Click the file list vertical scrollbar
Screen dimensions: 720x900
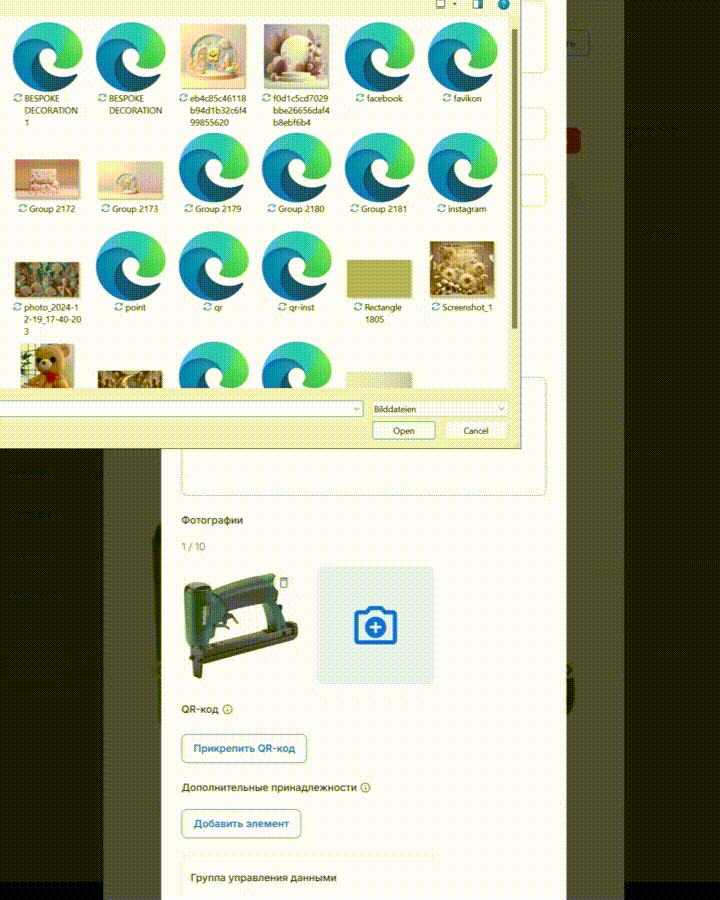tap(514, 178)
